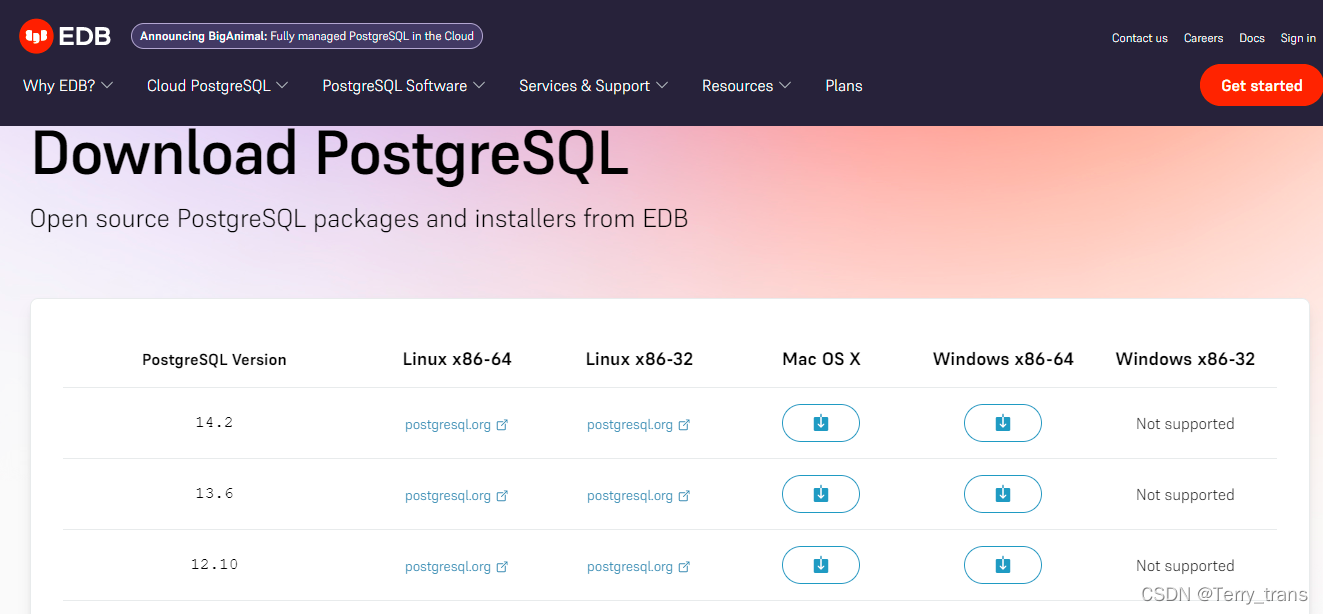The height and width of the screenshot is (614, 1323).
Task: Open postgresql.org link for 13.6 Linux x86-64
Action: [457, 495]
